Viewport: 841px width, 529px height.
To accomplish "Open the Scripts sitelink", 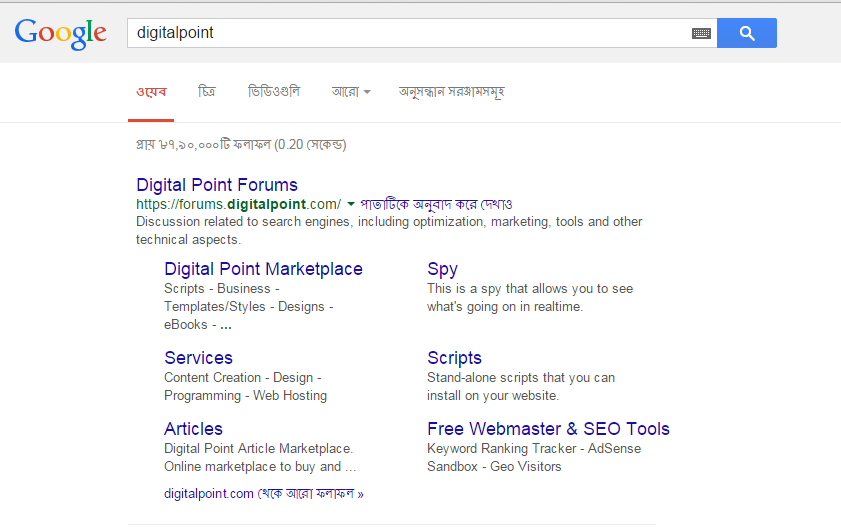I will [x=454, y=358].
